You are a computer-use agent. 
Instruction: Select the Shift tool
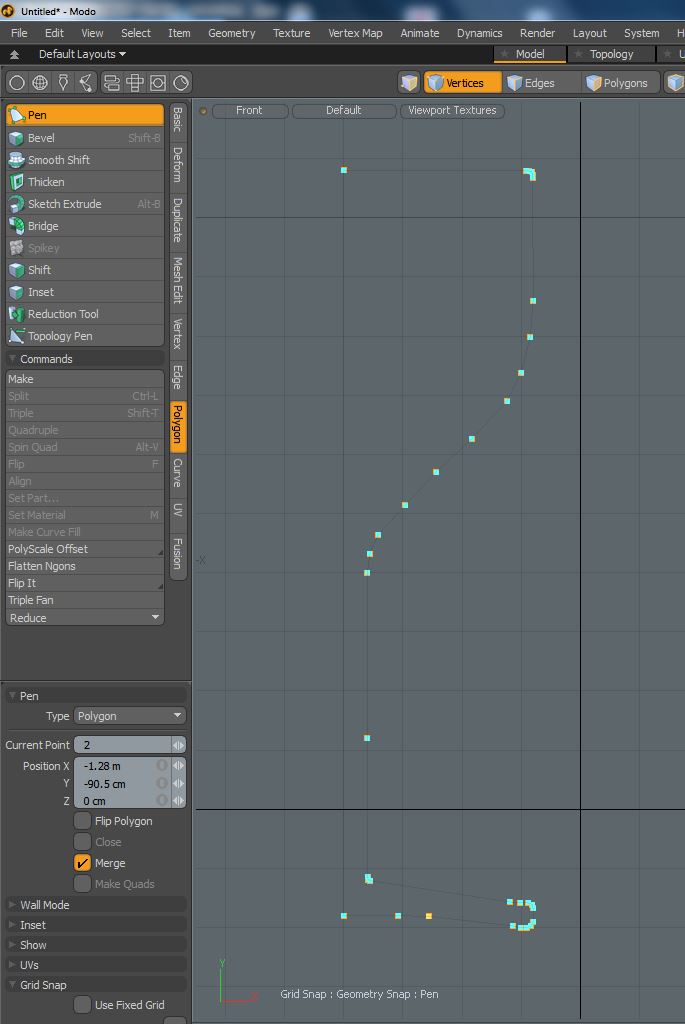coord(85,270)
